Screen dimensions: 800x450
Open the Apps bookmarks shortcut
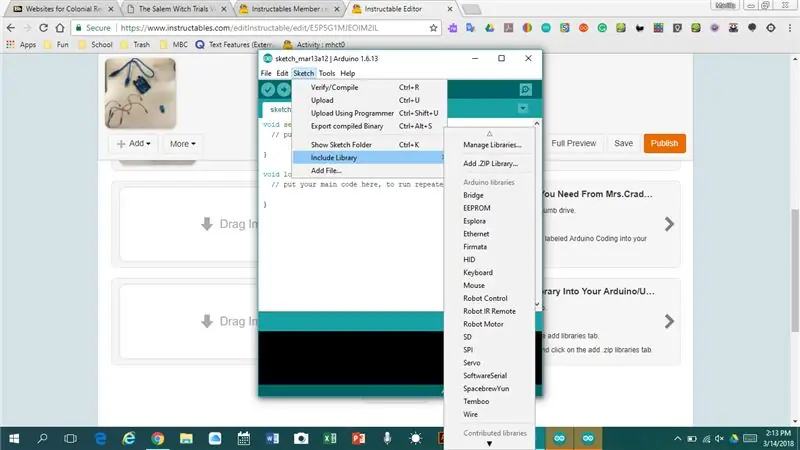click(21, 45)
